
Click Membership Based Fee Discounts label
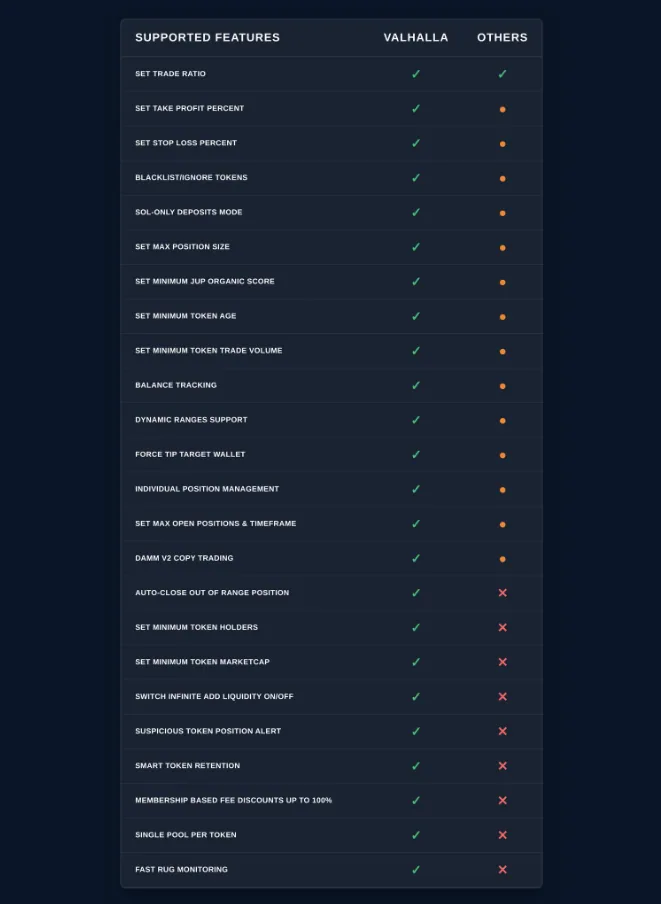pyautogui.click(x=233, y=800)
